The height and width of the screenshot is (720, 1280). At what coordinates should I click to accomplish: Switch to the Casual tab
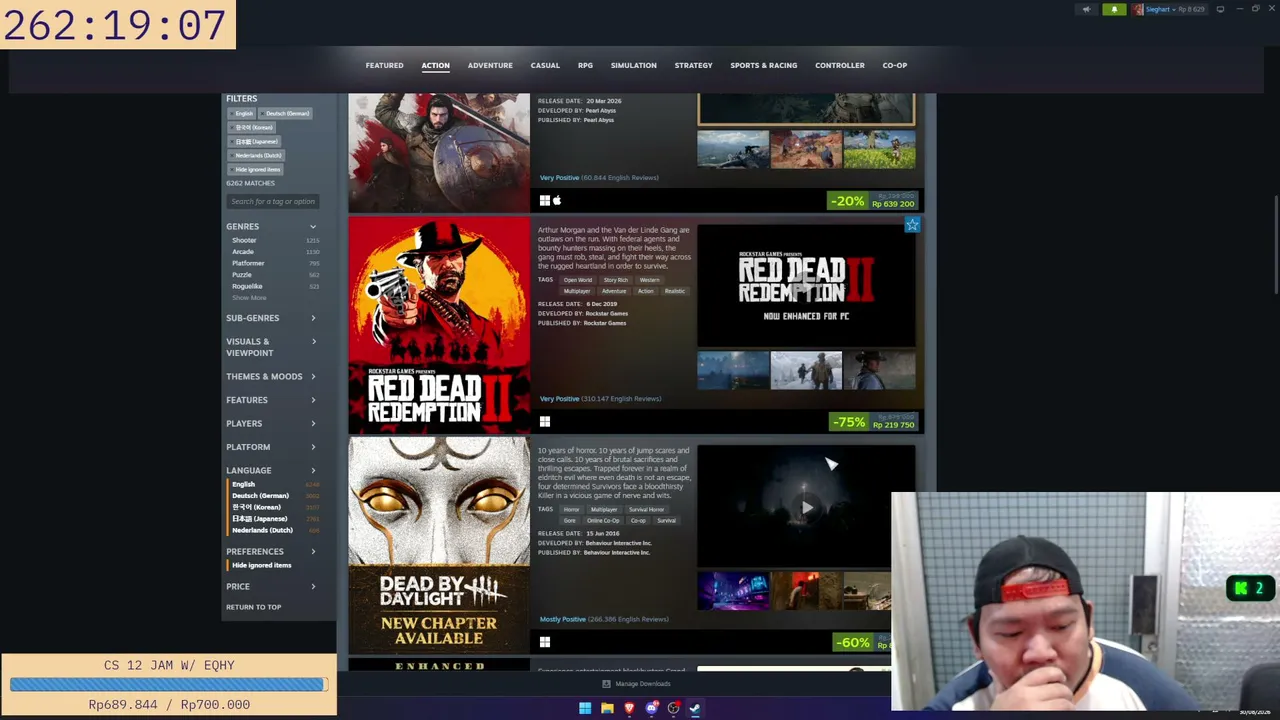(x=545, y=66)
